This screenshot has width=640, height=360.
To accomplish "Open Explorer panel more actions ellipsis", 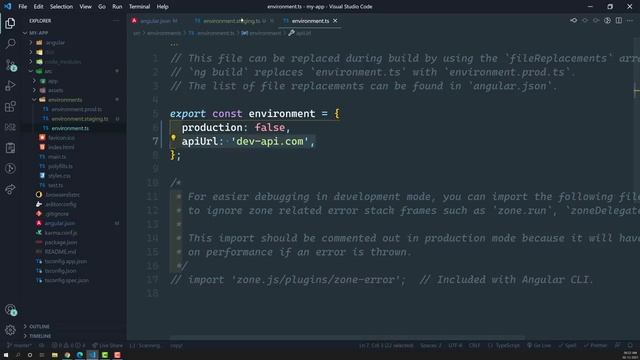I will pyautogui.click(x=116, y=20).
